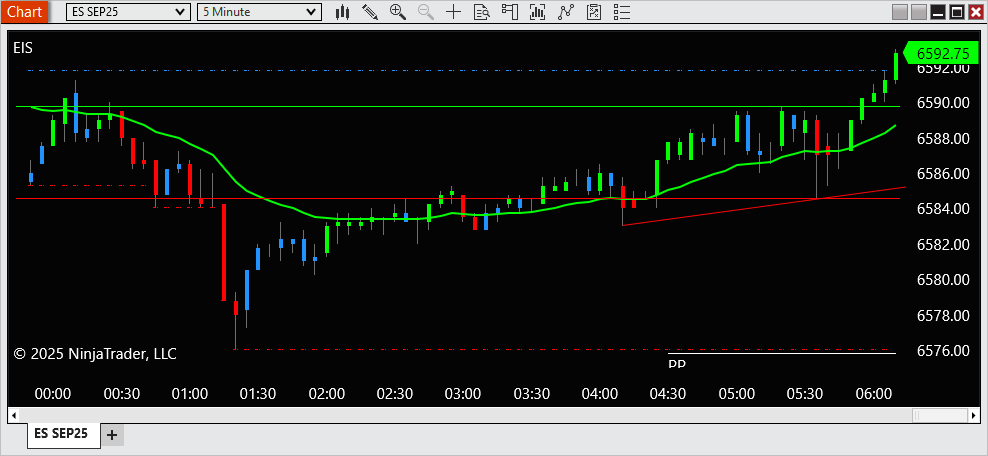Click the horizontal scrollbar right arrow

click(x=974, y=416)
